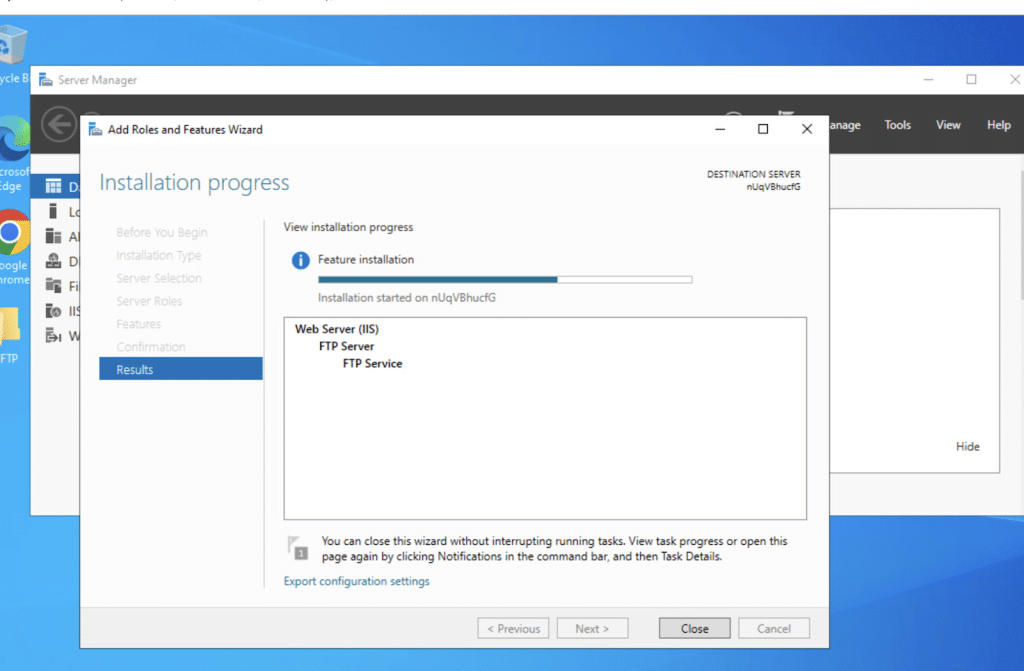Open the Recycle Bin desktop icon
Screen dimensions: 1024x671
click(x=13, y=46)
